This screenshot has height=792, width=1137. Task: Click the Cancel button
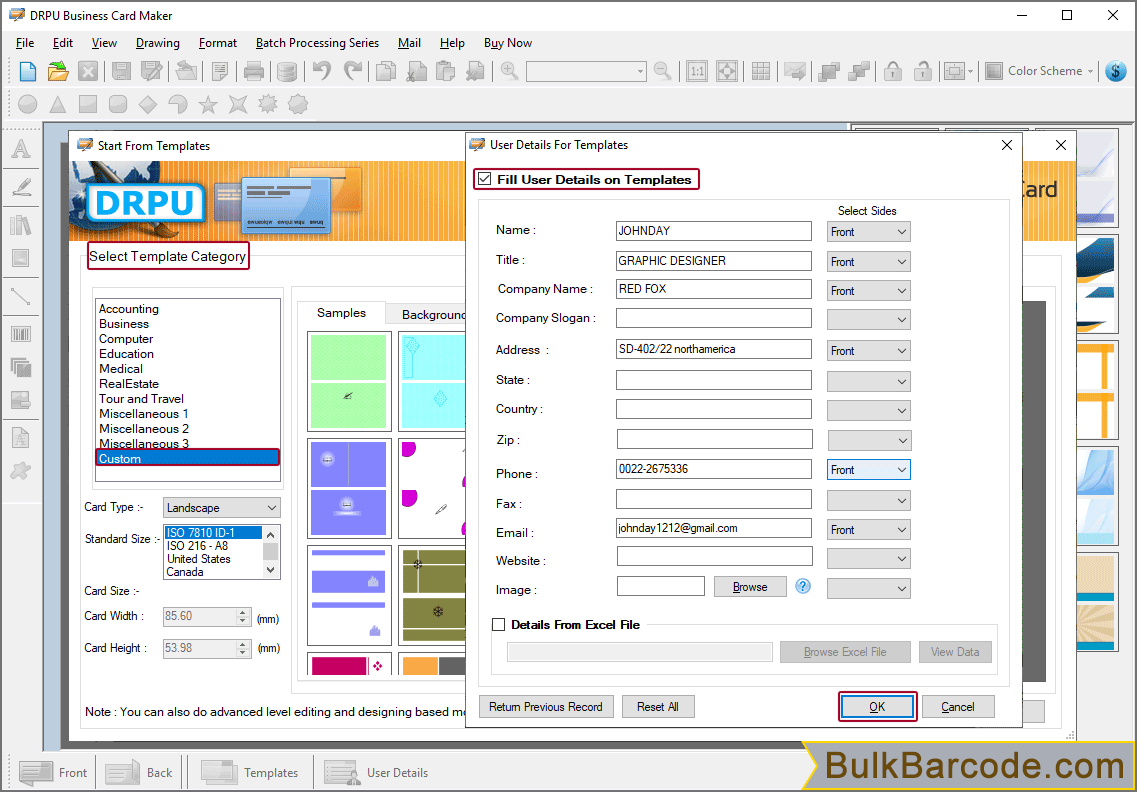pos(958,706)
